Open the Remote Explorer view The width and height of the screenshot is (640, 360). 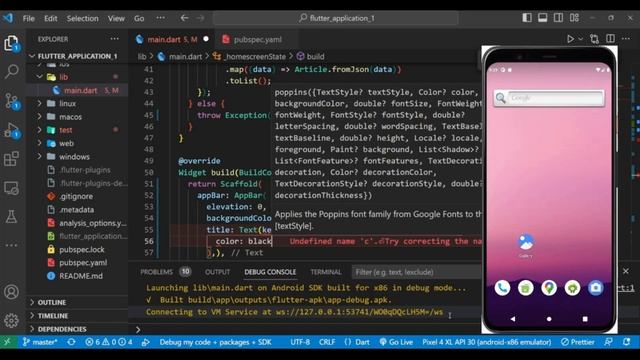pos(11,188)
